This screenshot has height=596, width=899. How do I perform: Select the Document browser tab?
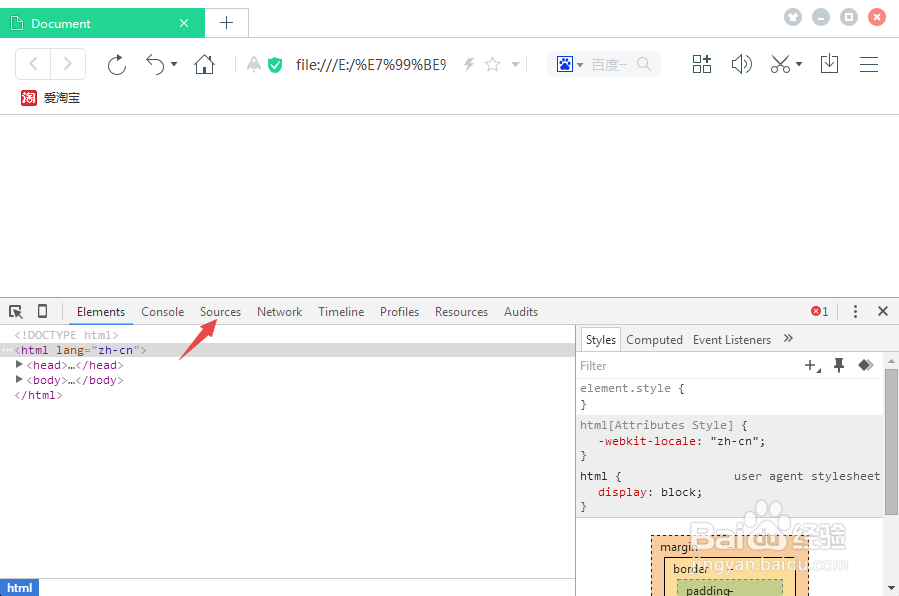[x=102, y=23]
